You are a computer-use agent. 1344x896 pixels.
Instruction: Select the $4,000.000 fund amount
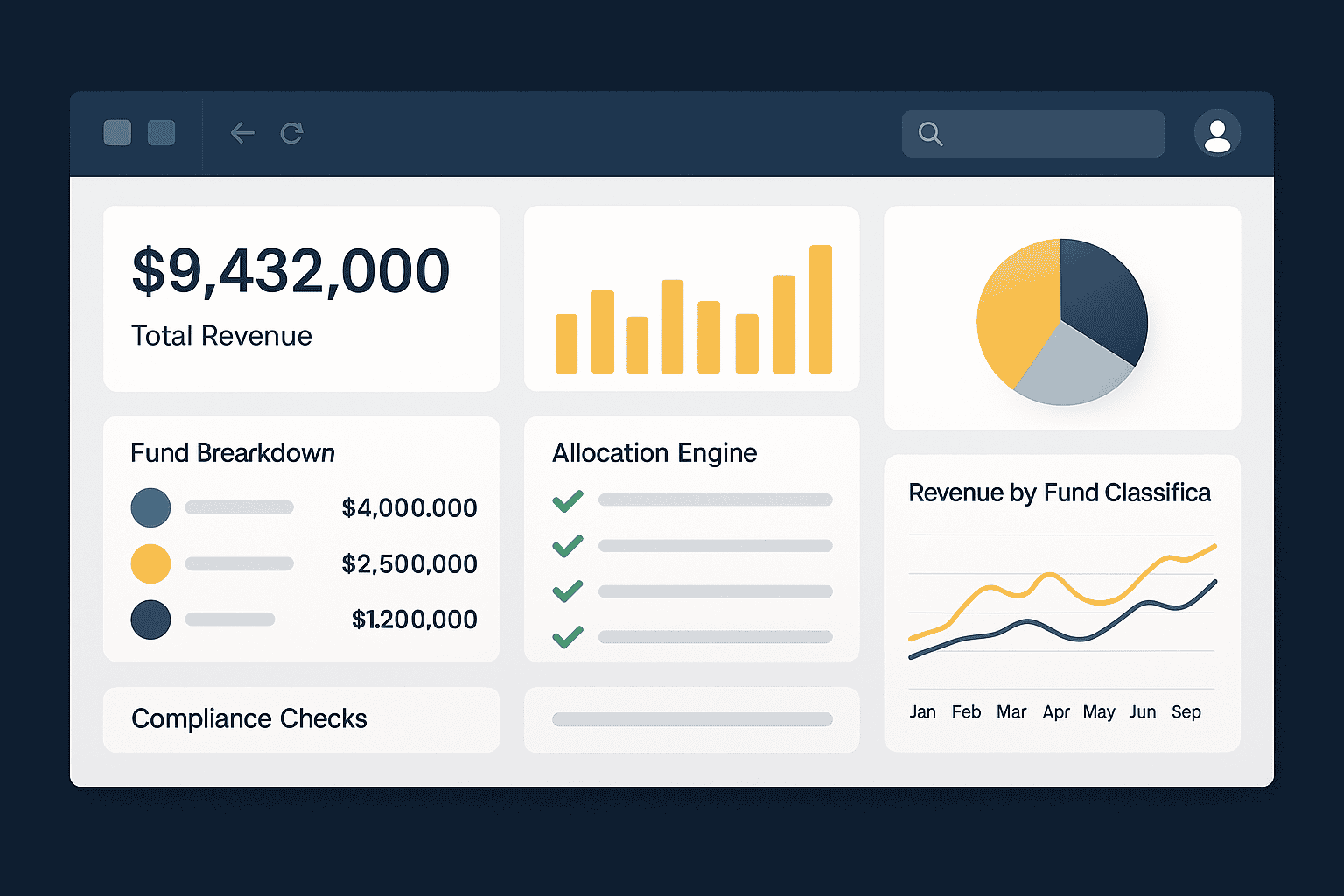[409, 507]
